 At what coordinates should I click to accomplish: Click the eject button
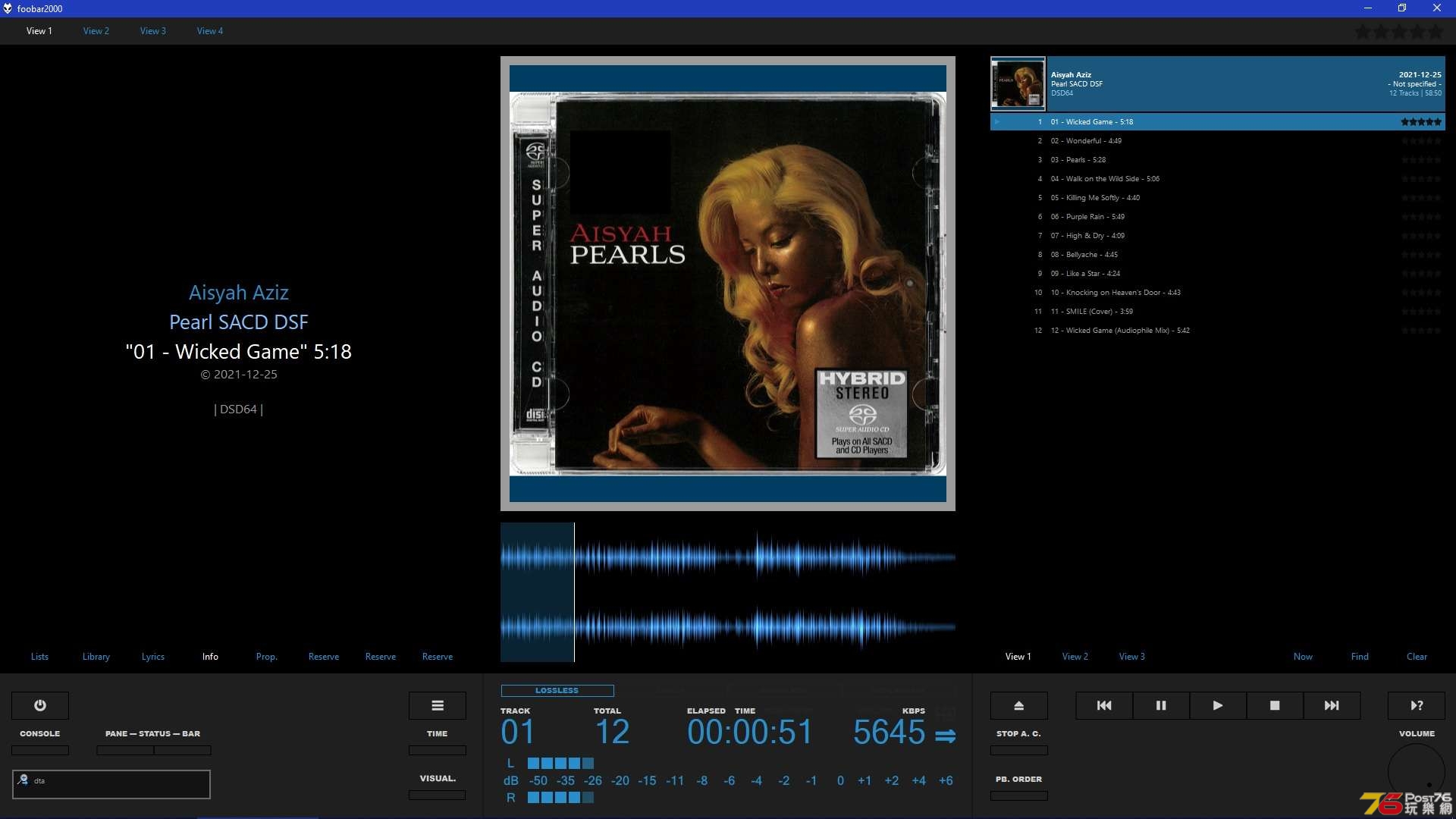[x=1019, y=705]
